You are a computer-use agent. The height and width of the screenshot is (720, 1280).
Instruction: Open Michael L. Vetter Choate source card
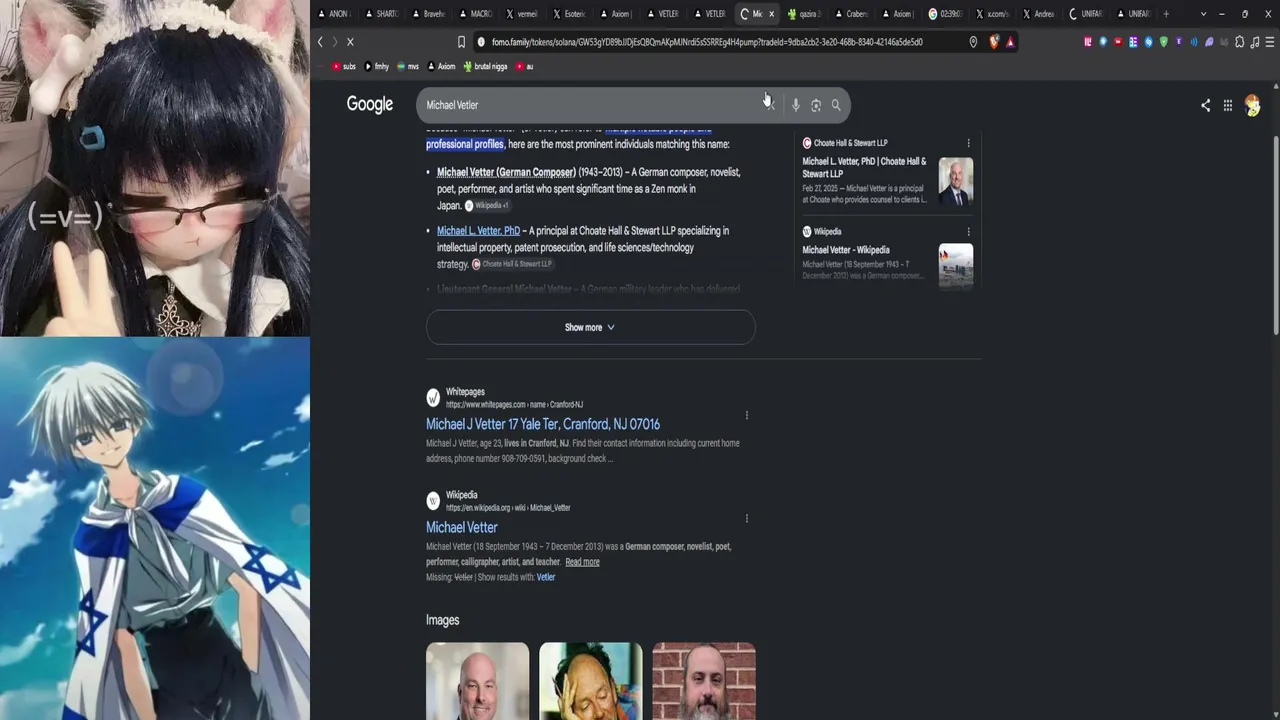(865, 168)
